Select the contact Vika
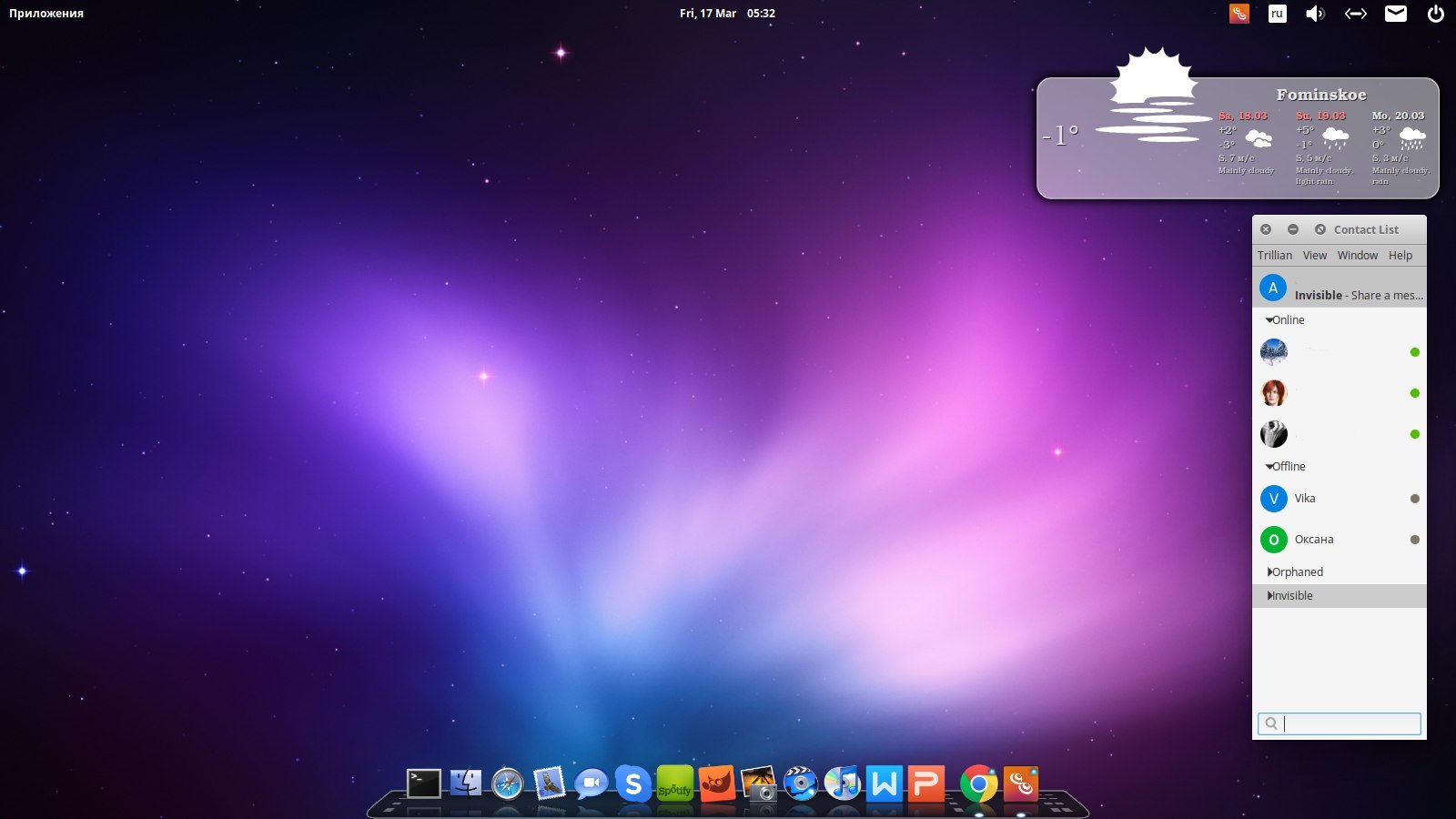The width and height of the screenshot is (1456, 819). [1305, 499]
